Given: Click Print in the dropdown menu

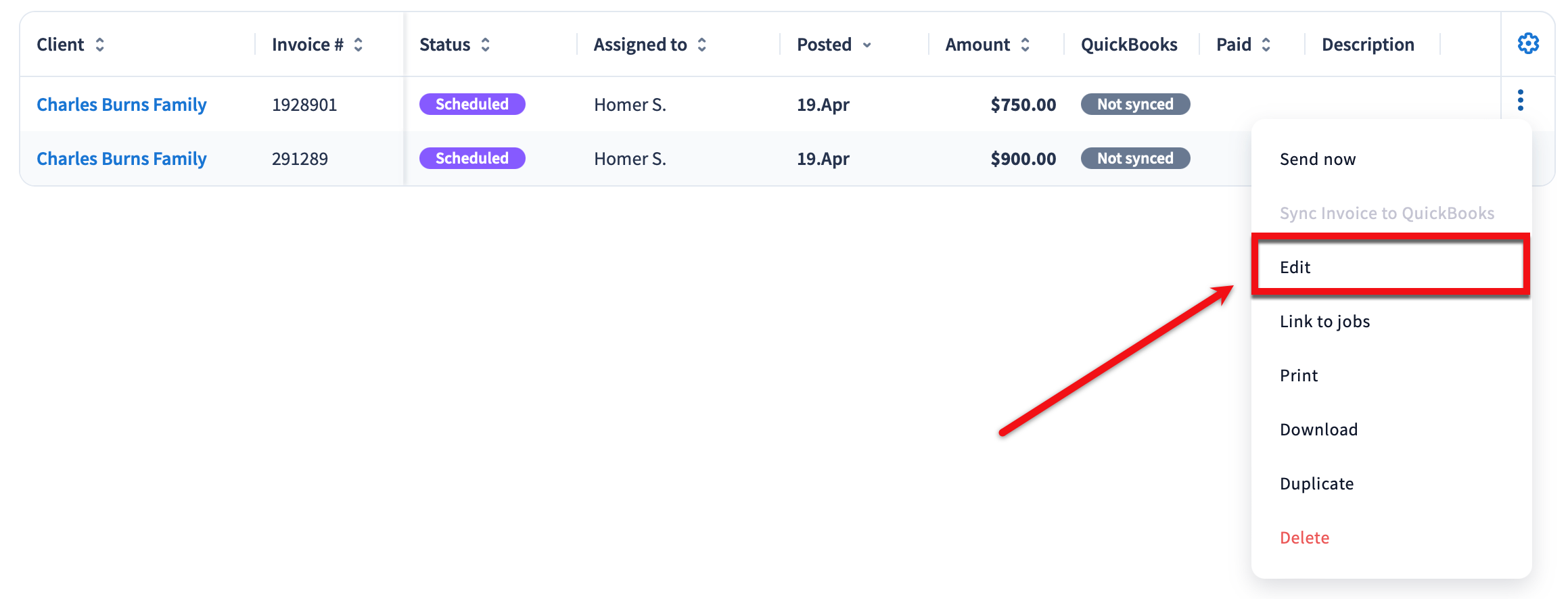Looking at the screenshot, I should click(x=1299, y=375).
